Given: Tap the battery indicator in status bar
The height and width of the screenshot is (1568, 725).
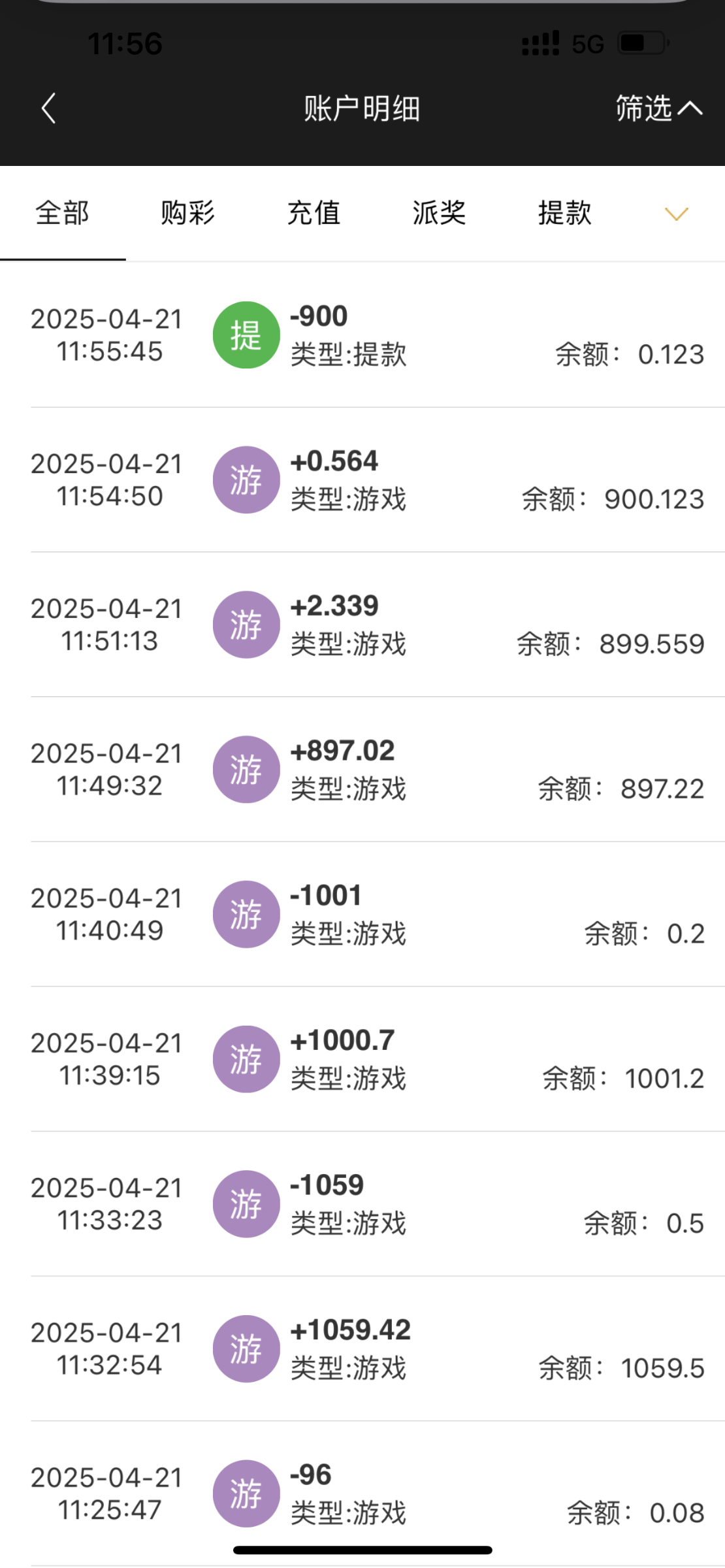Looking at the screenshot, I should tap(643, 44).
